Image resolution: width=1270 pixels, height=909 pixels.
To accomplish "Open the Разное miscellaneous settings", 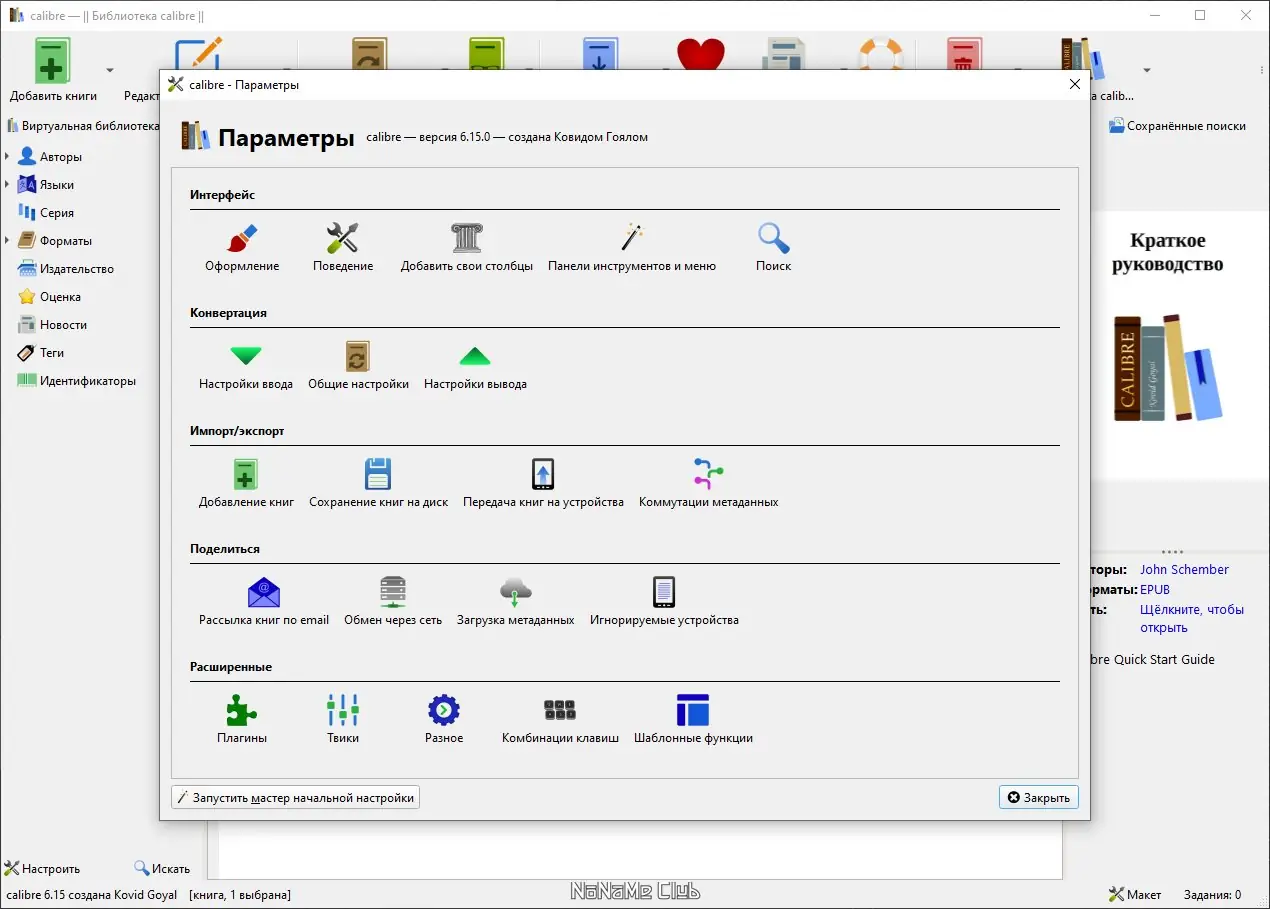I will pyautogui.click(x=444, y=720).
